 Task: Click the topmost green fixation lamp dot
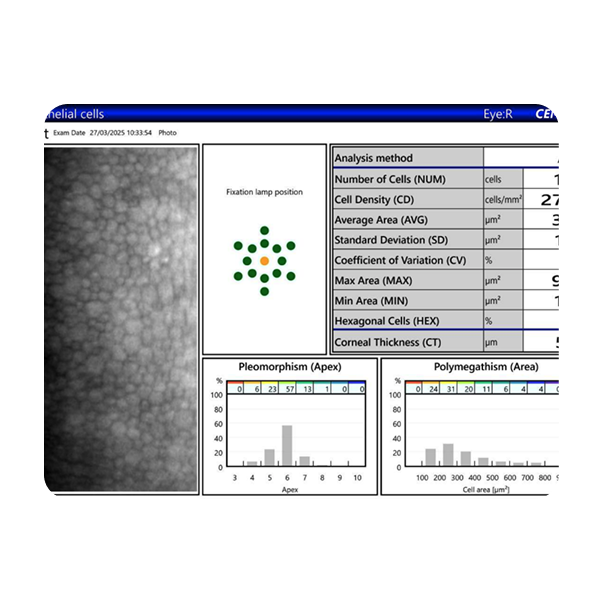click(264, 231)
